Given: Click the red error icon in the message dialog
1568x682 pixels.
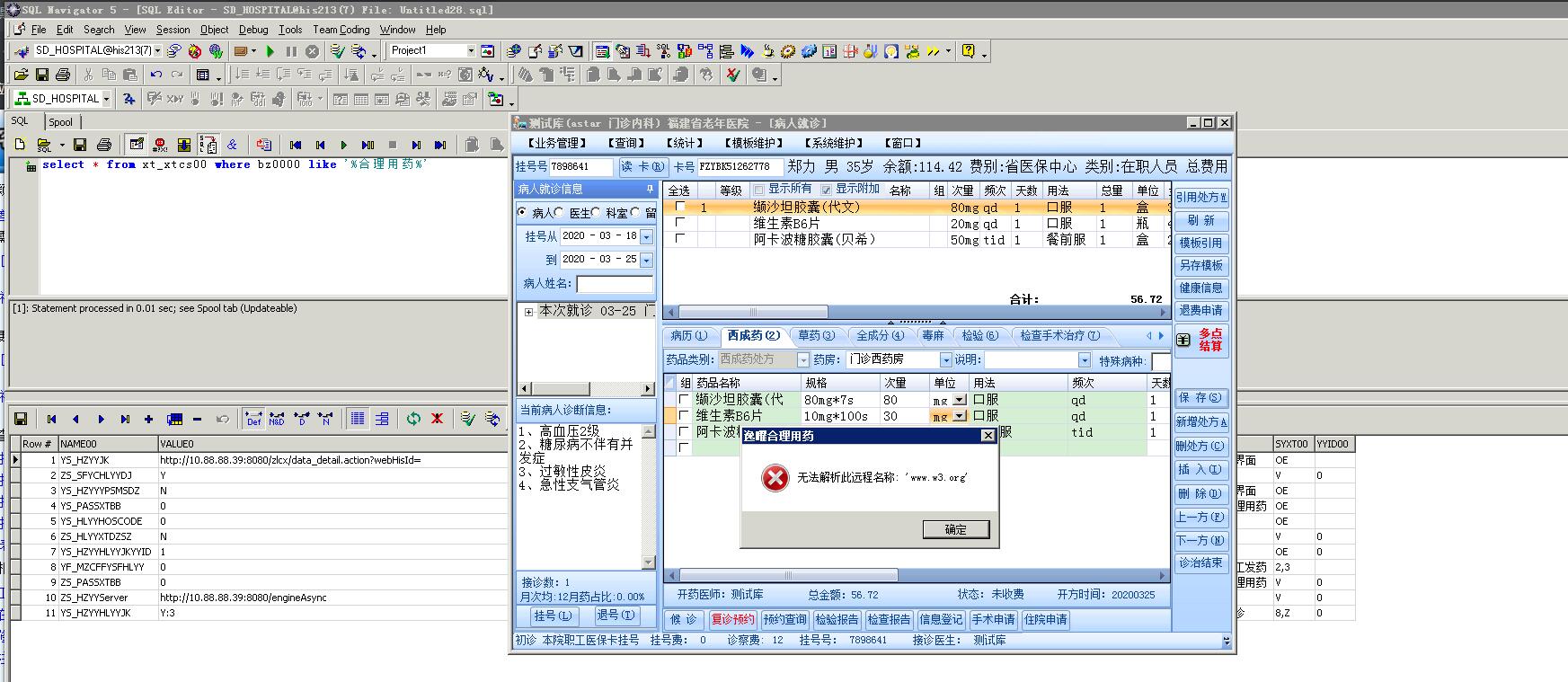Looking at the screenshot, I should [x=775, y=477].
